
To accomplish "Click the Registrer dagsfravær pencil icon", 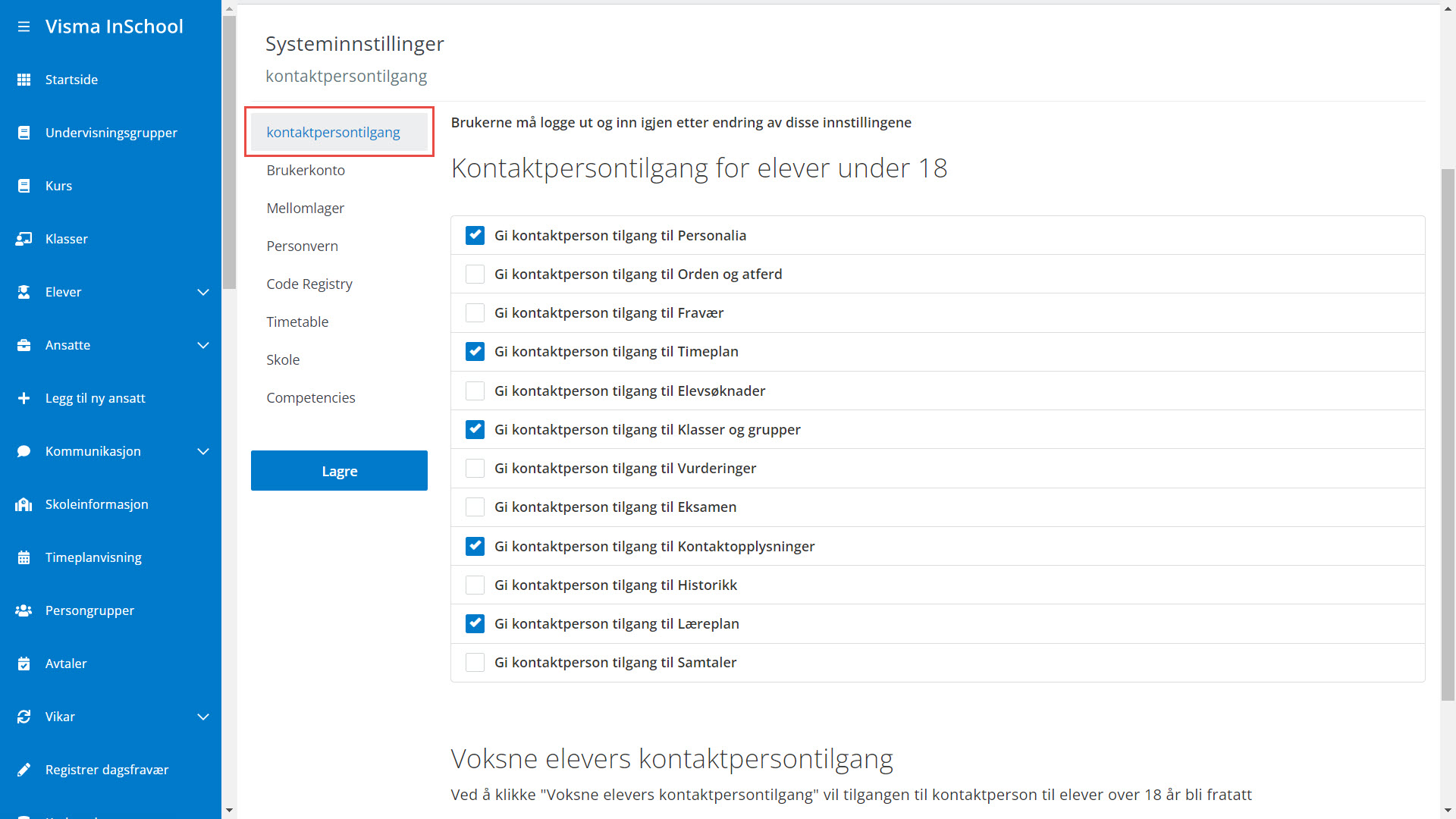I will [24, 770].
